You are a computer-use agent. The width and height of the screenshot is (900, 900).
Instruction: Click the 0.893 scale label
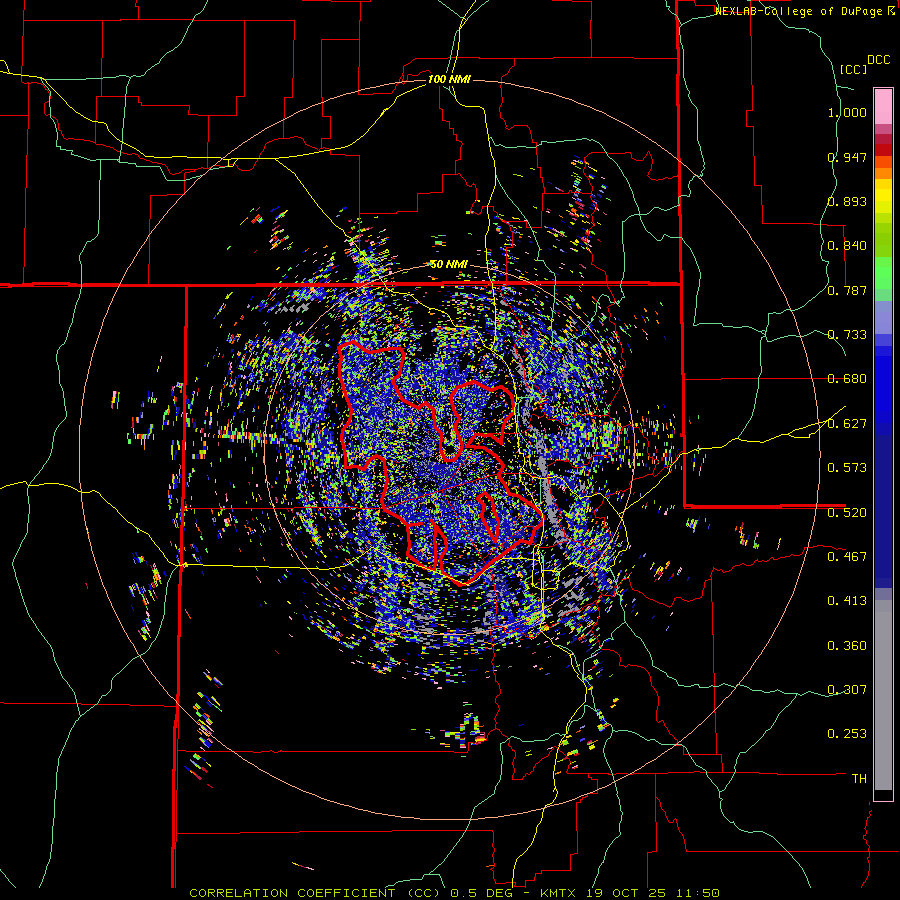click(x=847, y=201)
